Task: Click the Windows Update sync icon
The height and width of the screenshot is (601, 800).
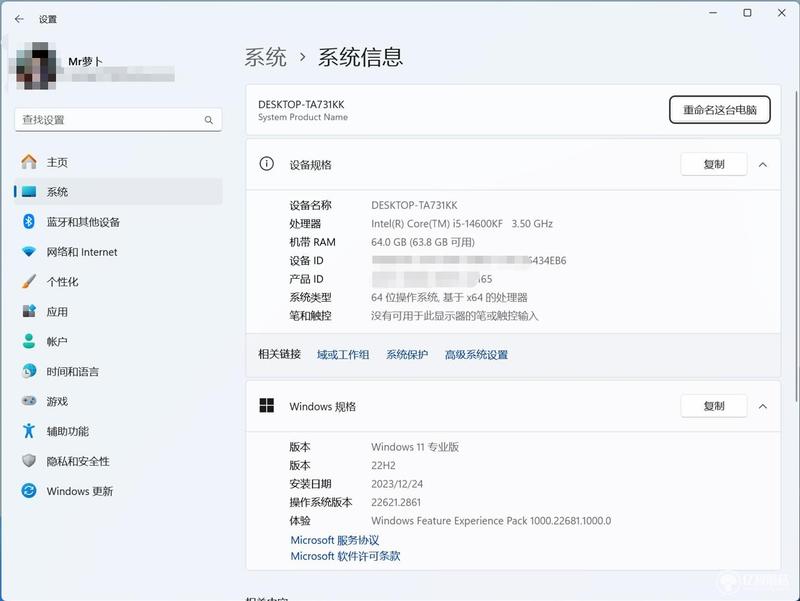Action: [29, 491]
